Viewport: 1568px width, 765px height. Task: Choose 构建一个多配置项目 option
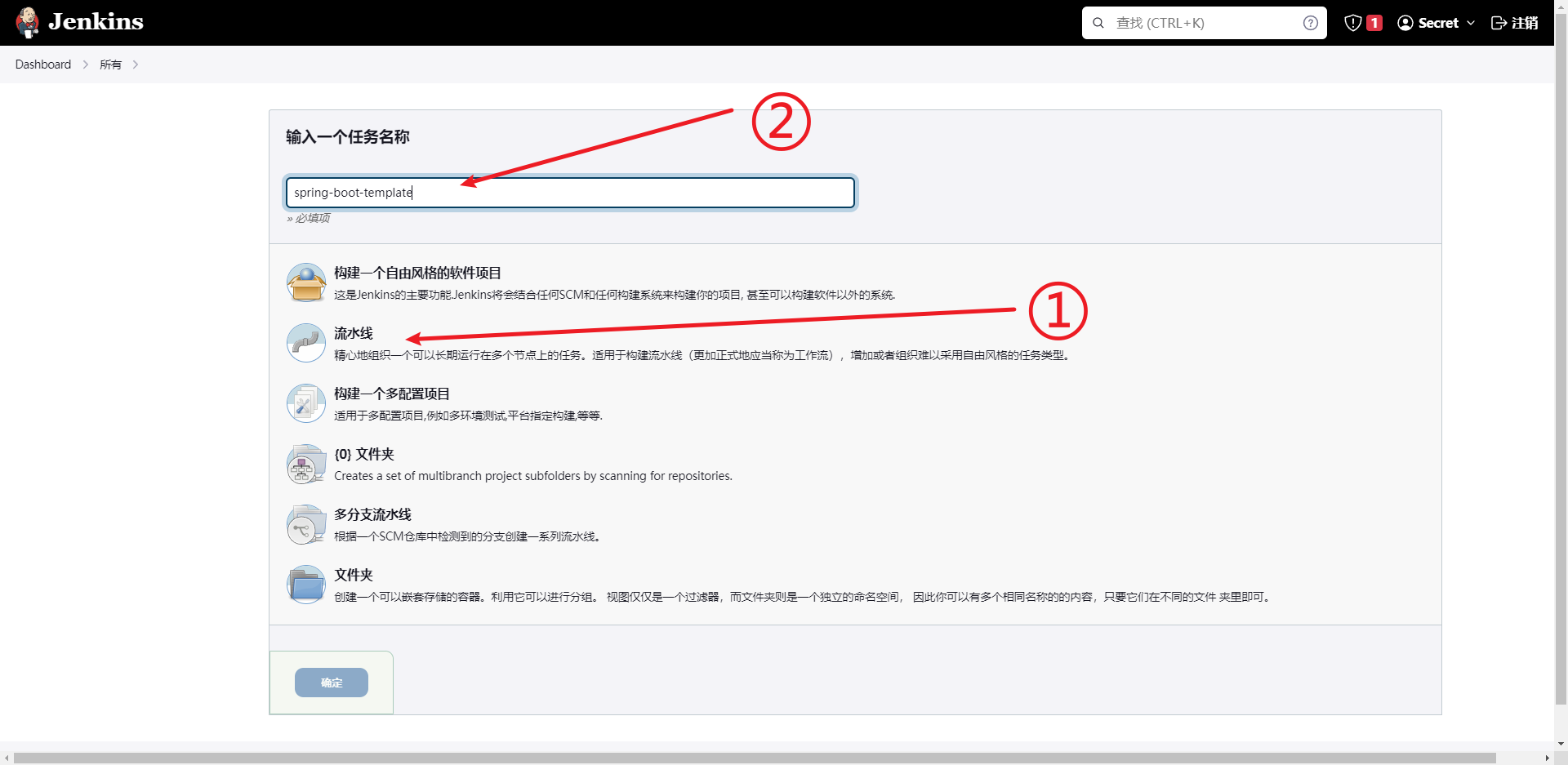392,394
